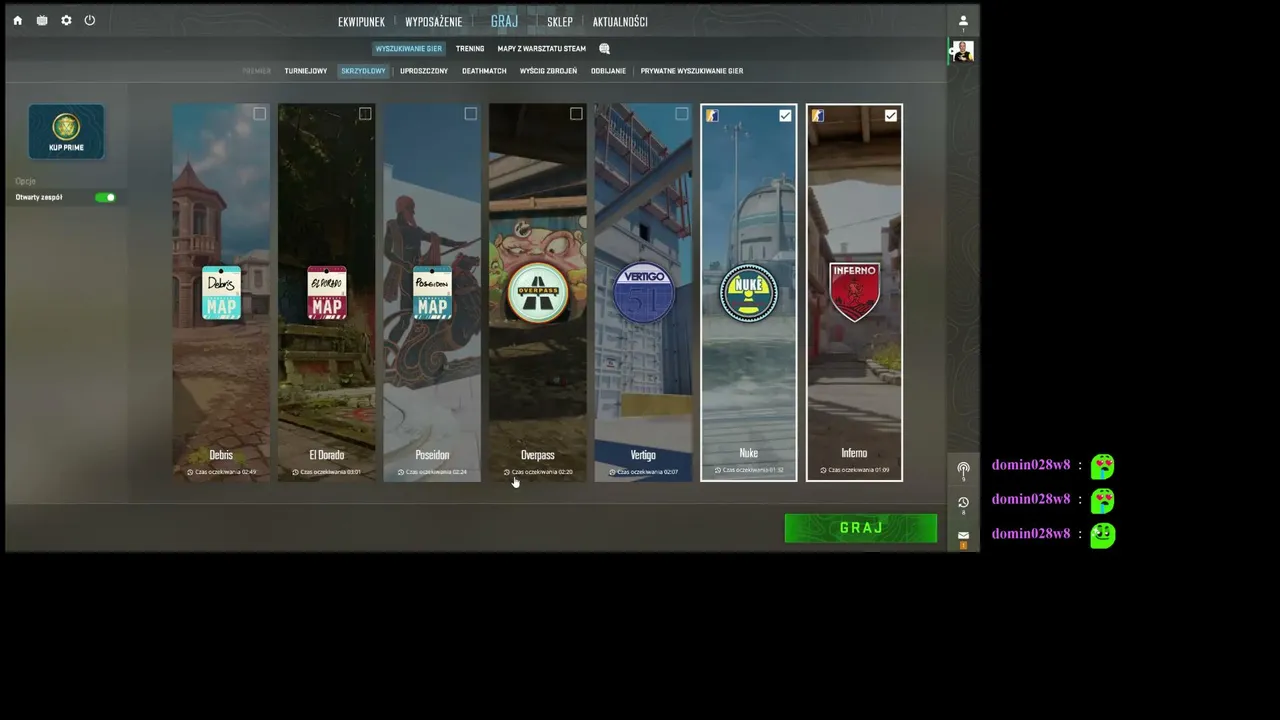Check the Debris map checkbox
Image resolution: width=1280 pixels, height=720 pixels.
click(260, 114)
